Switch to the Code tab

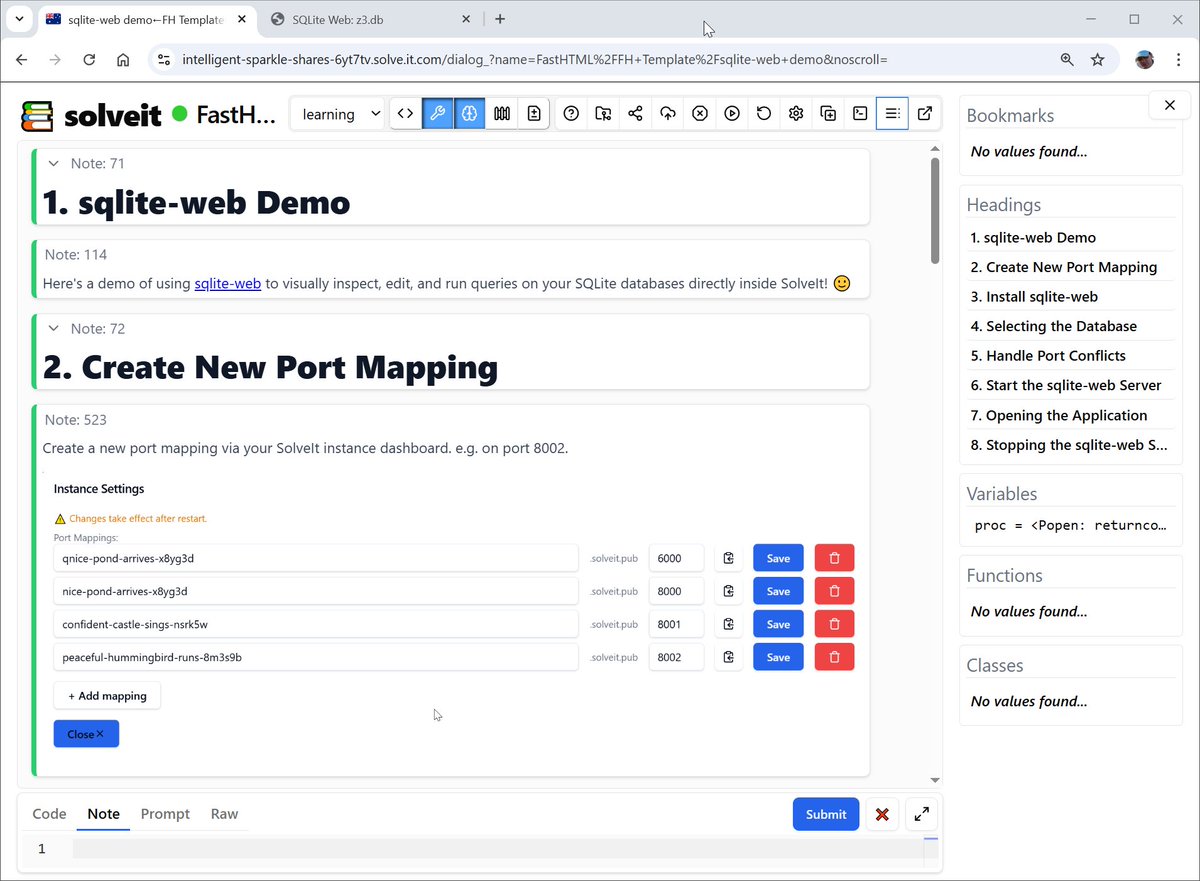tap(50, 814)
